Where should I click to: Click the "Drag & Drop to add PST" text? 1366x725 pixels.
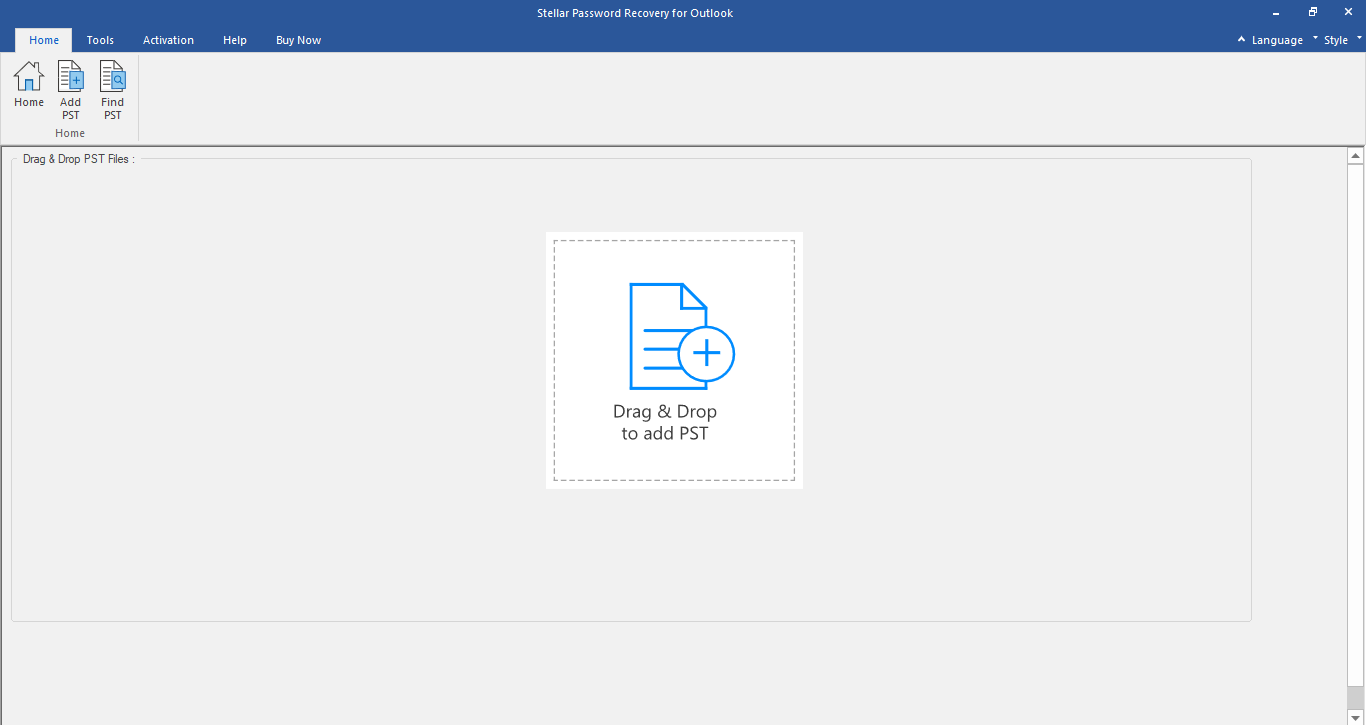click(665, 422)
